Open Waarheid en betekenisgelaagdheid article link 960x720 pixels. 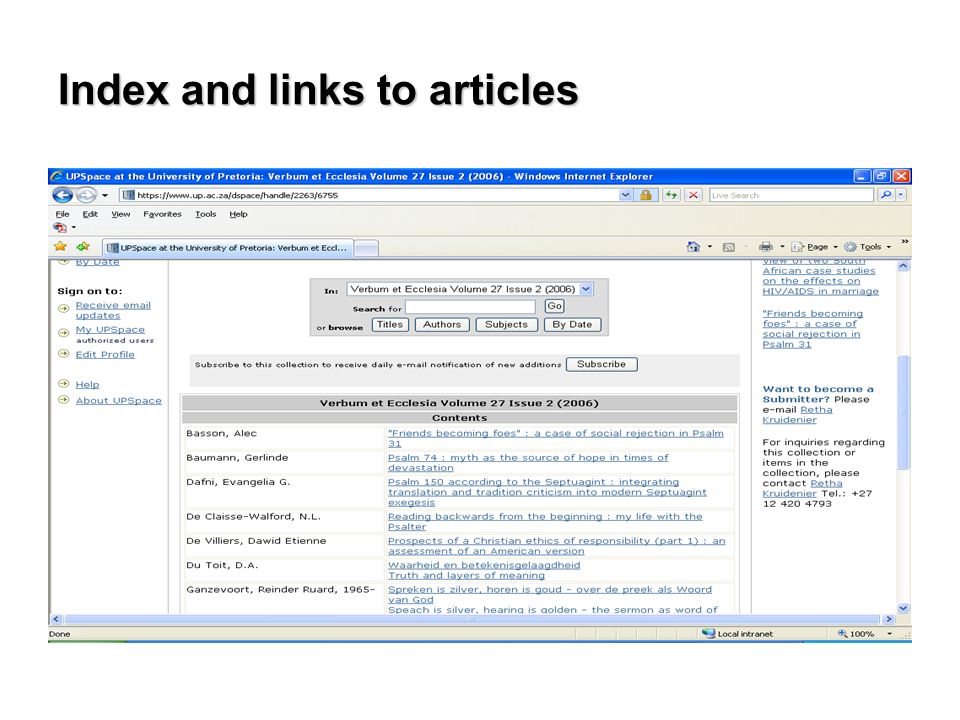click(x=484, y=565)
